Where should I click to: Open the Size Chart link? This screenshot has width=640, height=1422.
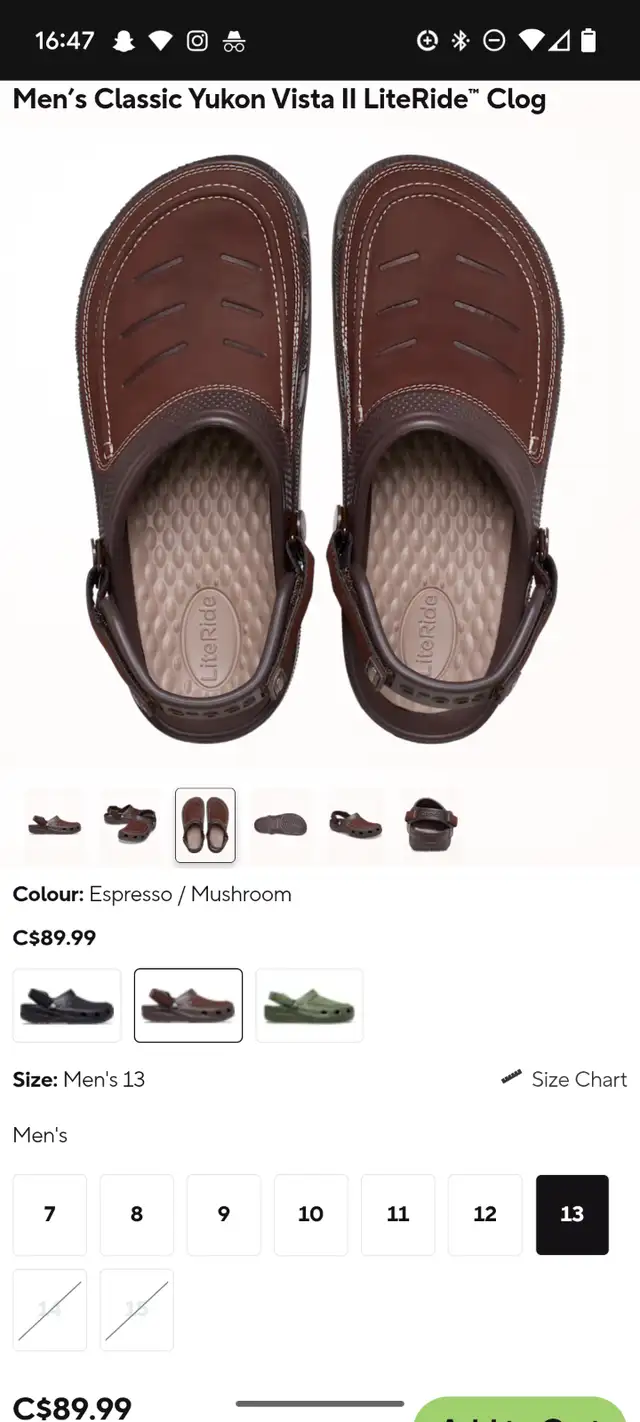tap(579, 1079)
